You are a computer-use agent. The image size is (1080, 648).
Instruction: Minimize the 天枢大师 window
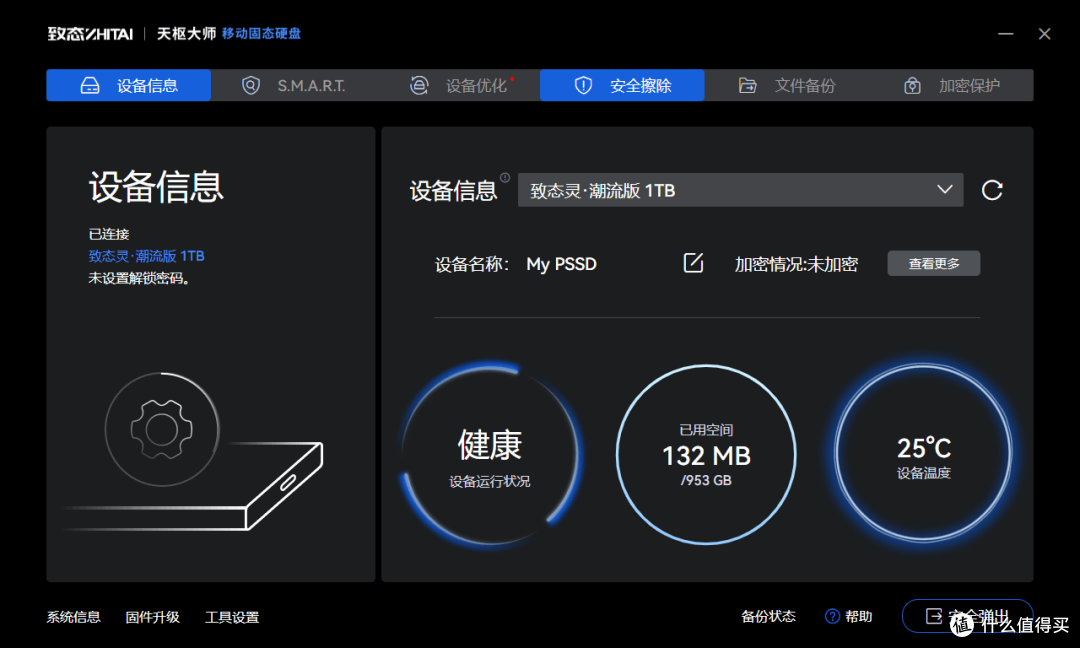tap(1006, 33)
